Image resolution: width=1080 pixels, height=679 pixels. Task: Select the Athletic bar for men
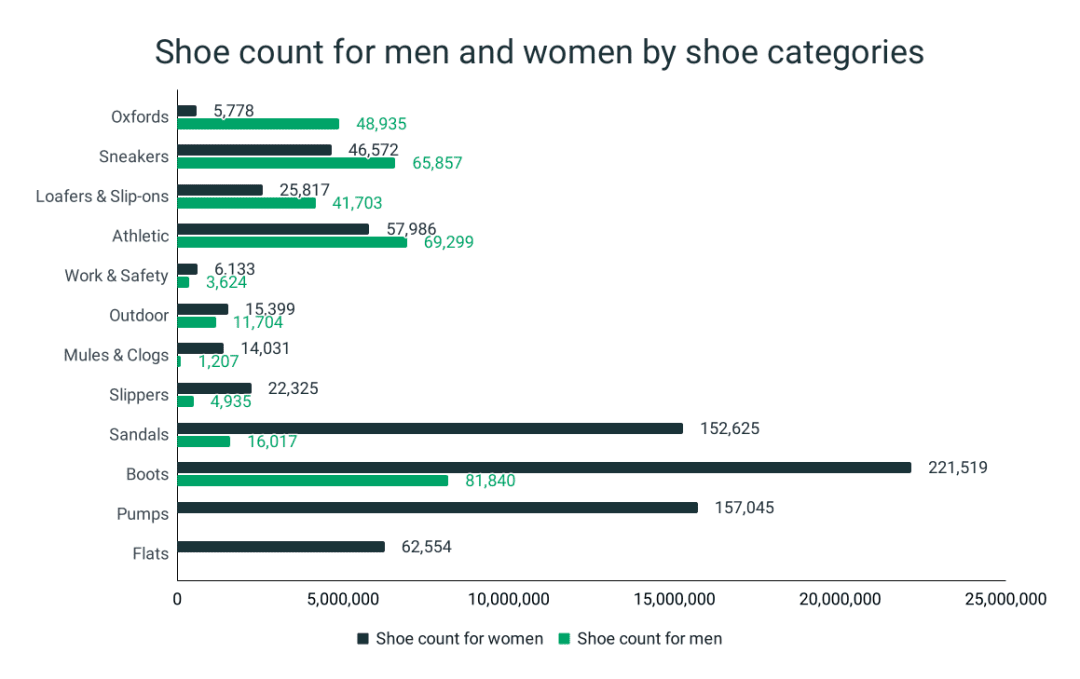coord(290,243)
